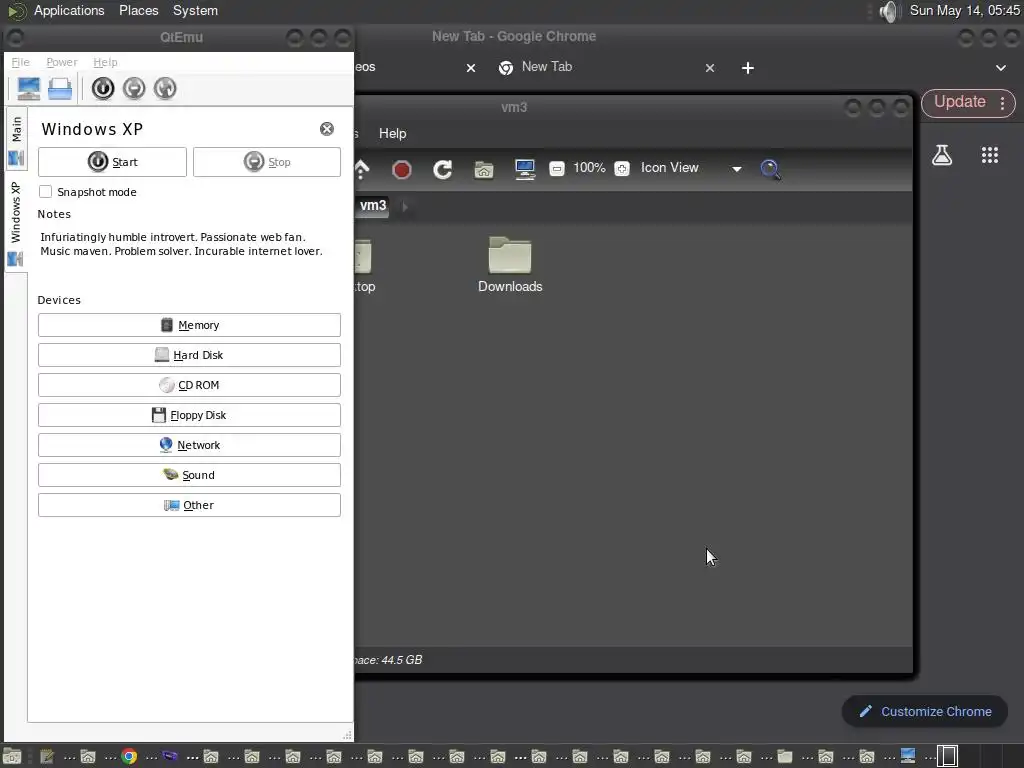This screenshot has height=768, width=1024.
Task: Click the red stop loading icon in vm3
Action: (402, 170)
